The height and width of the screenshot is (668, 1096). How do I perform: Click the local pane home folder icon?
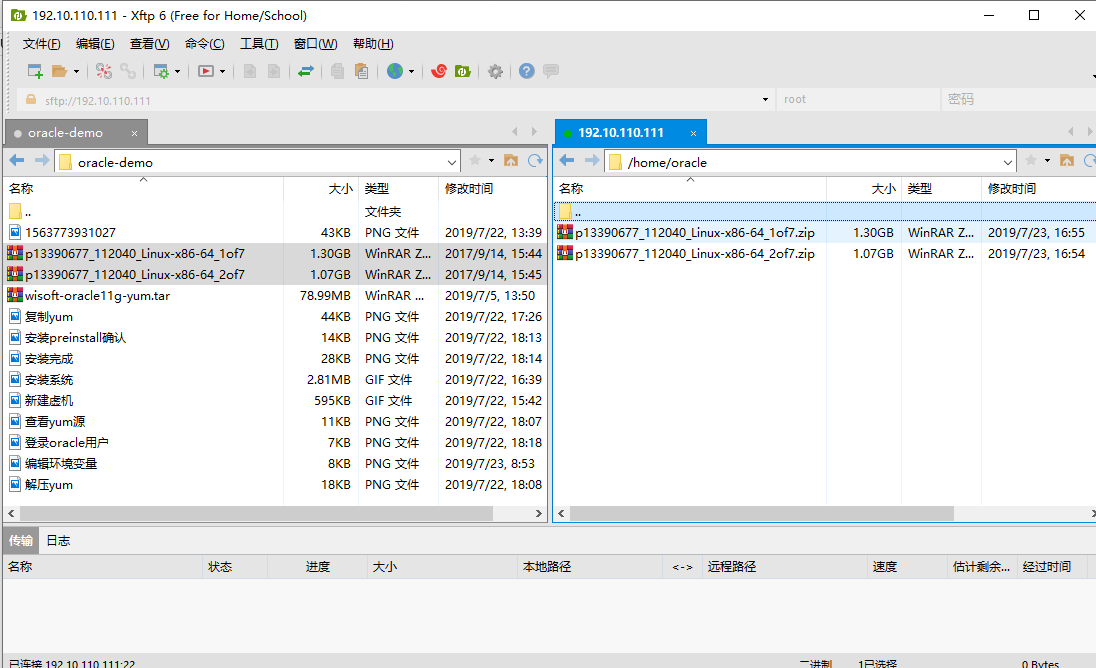click(511, 161)
